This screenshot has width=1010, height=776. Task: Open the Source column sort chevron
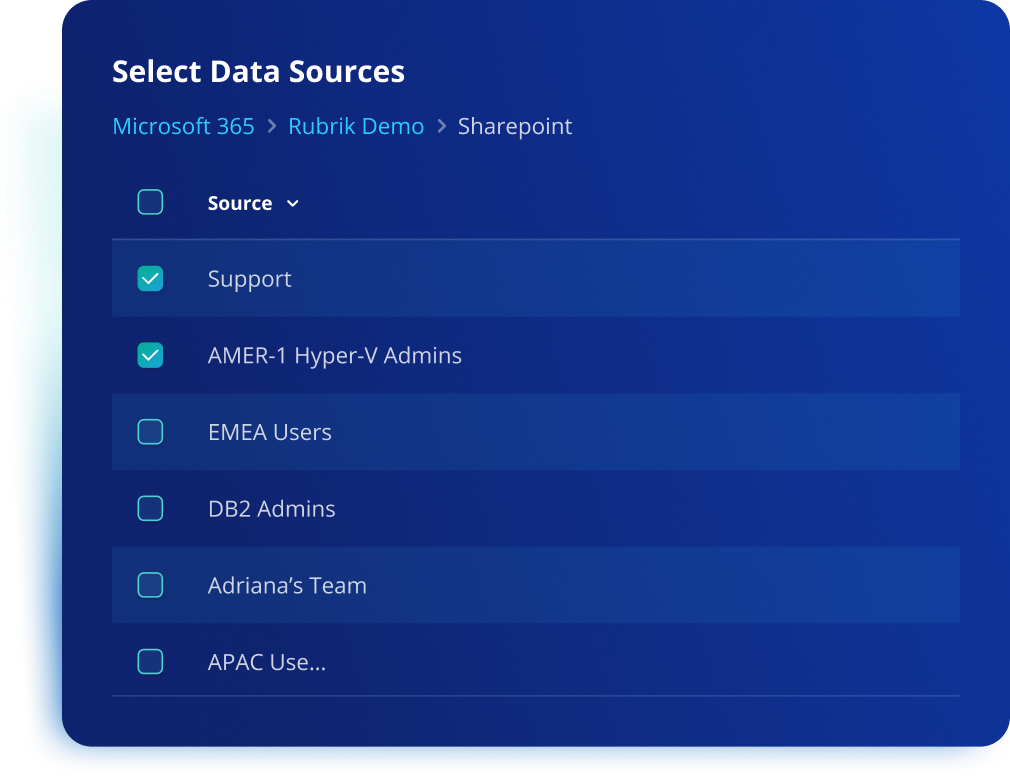(292, 203)
